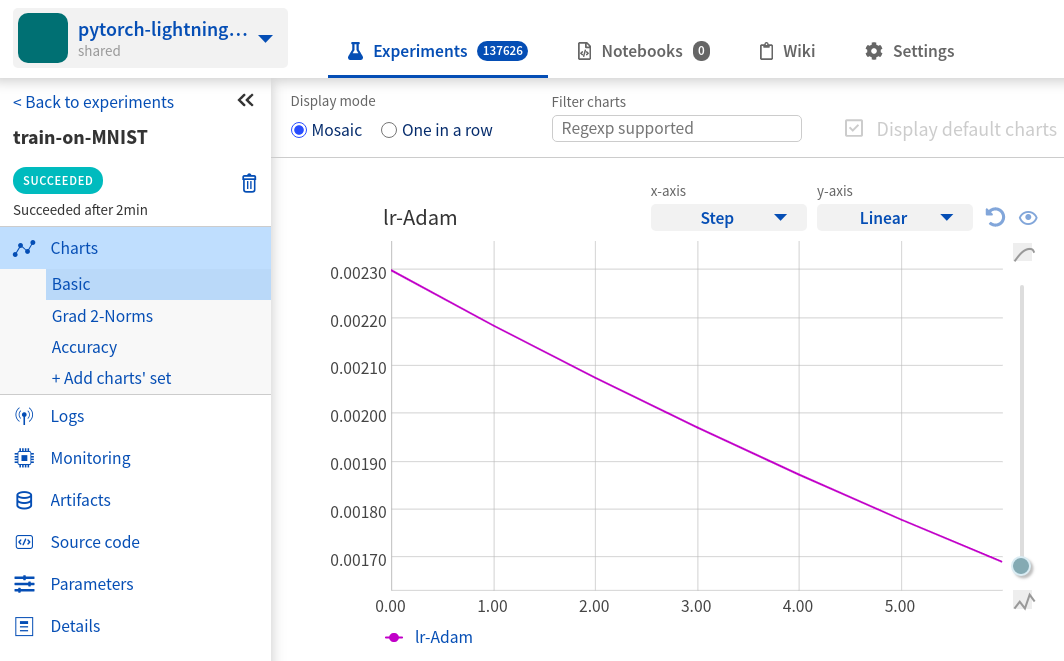Open the y-axis Linear dropdown
The width and height of the screenshot is (1064, 661).
pos(894,218)
